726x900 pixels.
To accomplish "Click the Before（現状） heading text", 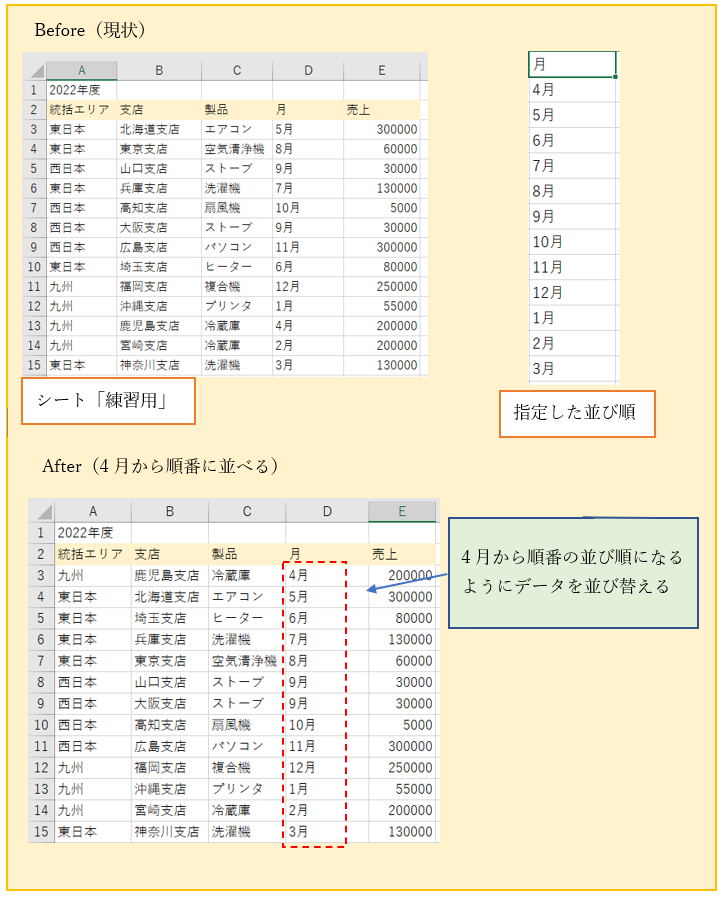I will 90,30.
